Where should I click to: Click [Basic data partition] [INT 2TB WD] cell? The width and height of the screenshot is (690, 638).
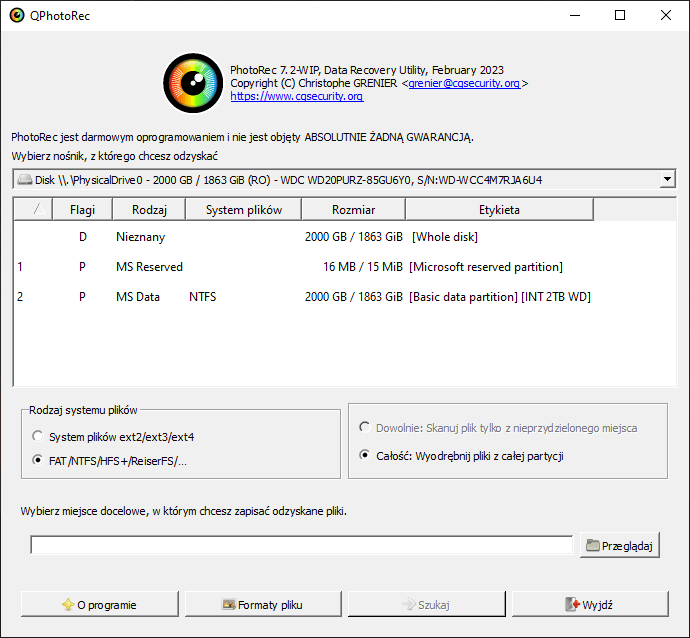500,297
